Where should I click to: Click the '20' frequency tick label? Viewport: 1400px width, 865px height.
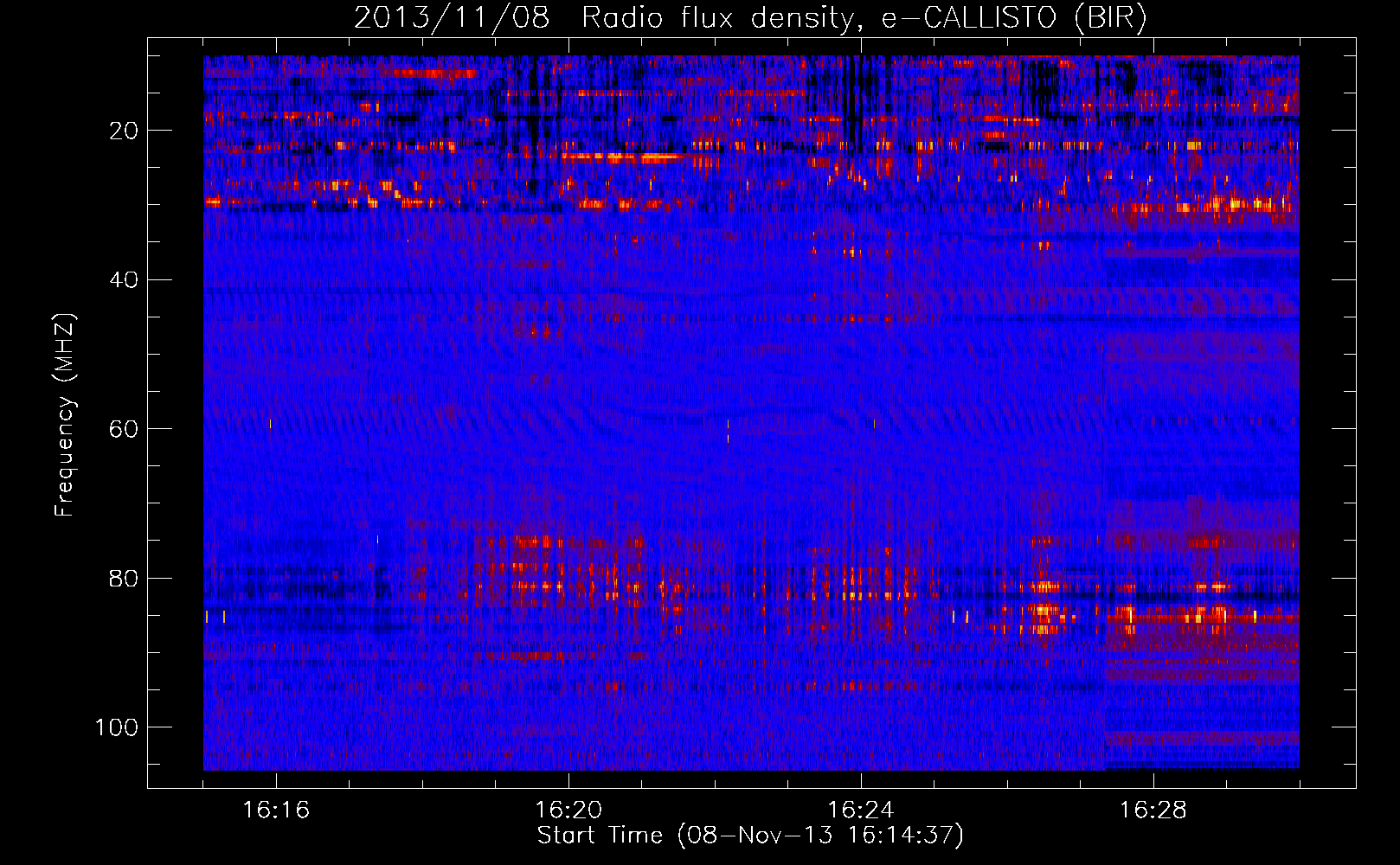[x=125, y=131]
